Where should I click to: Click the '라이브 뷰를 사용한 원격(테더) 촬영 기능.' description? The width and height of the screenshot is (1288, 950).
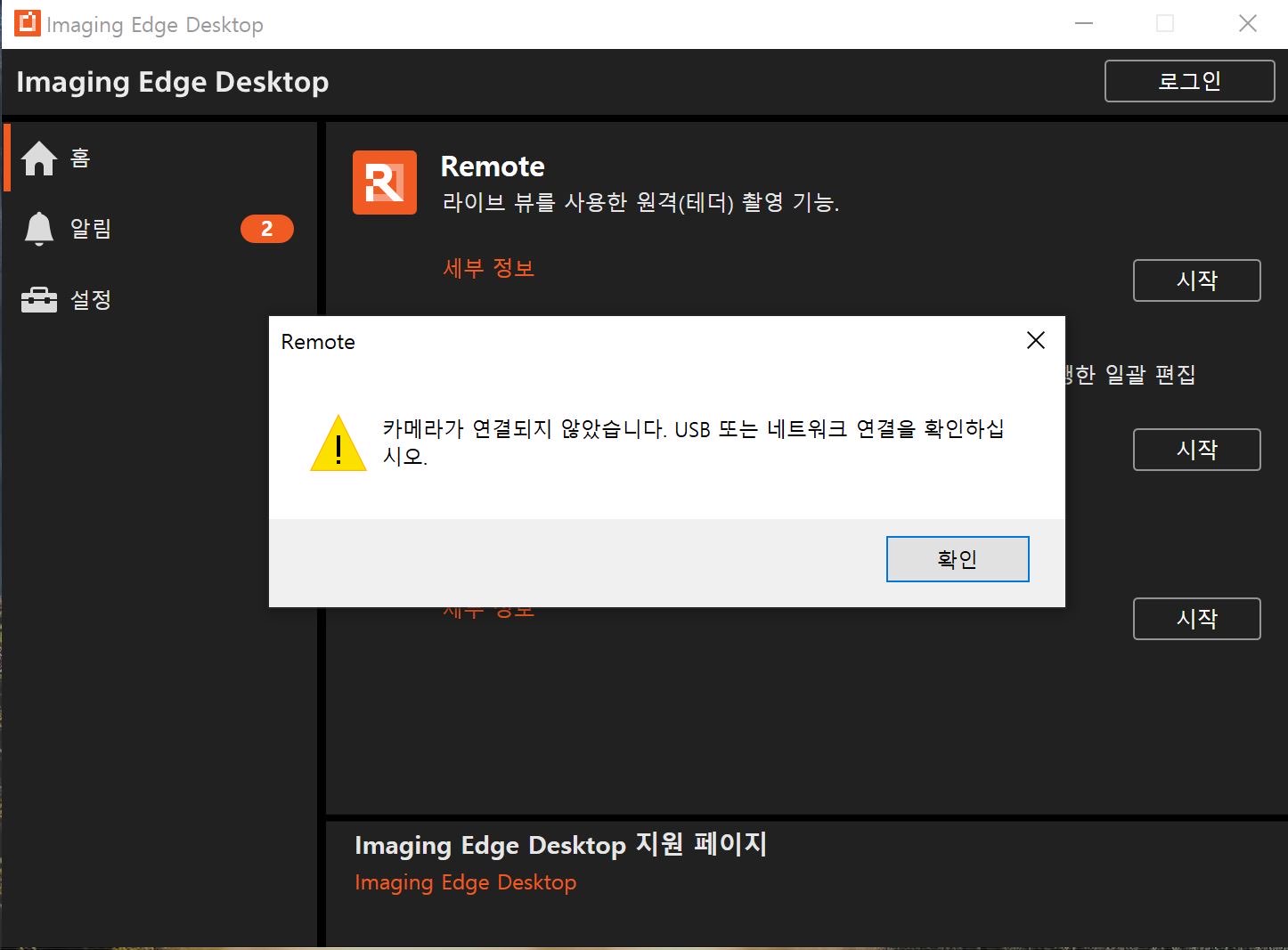pyautogui.click(x=640, y=203)
